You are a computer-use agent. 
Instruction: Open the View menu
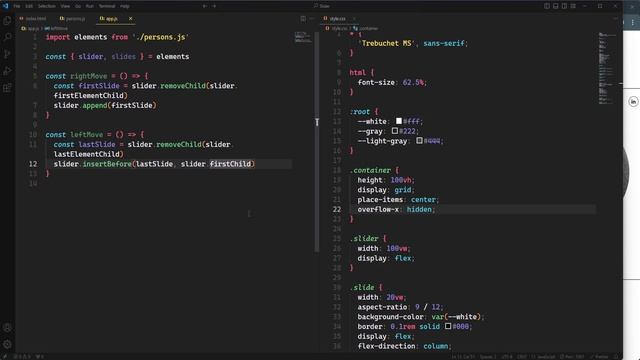[65, 6]
